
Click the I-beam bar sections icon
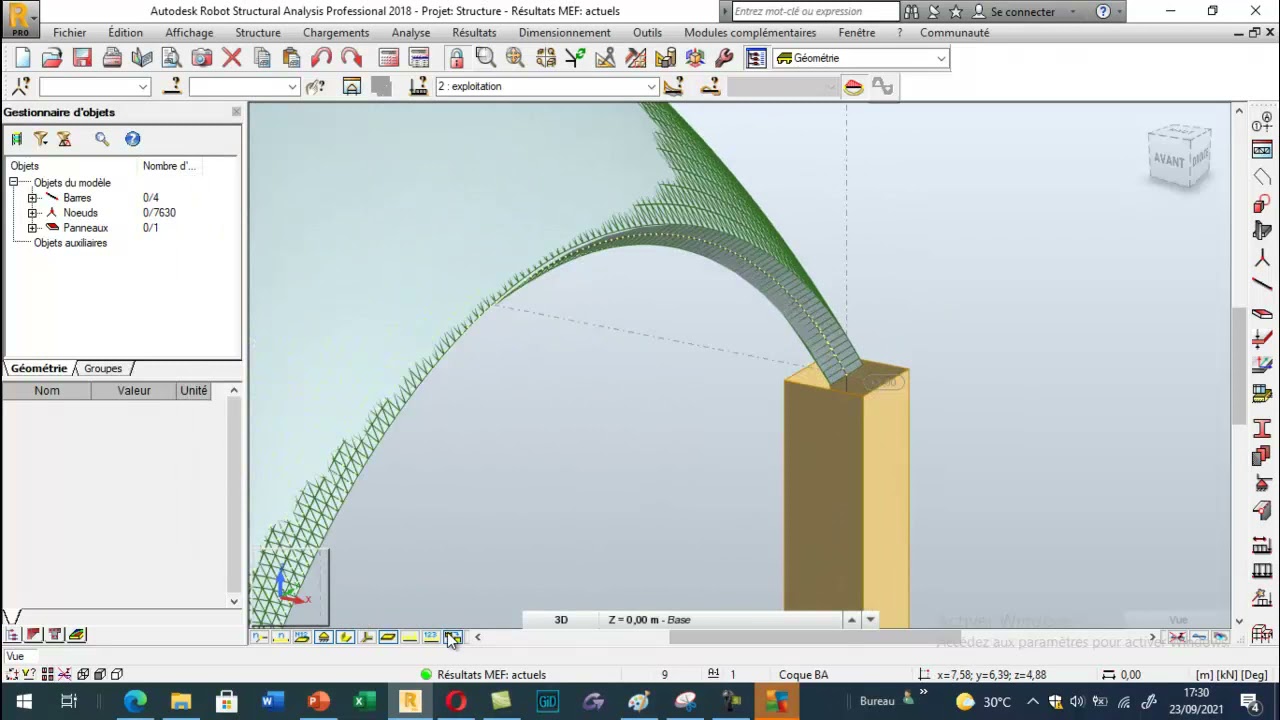coord(1262,428)
